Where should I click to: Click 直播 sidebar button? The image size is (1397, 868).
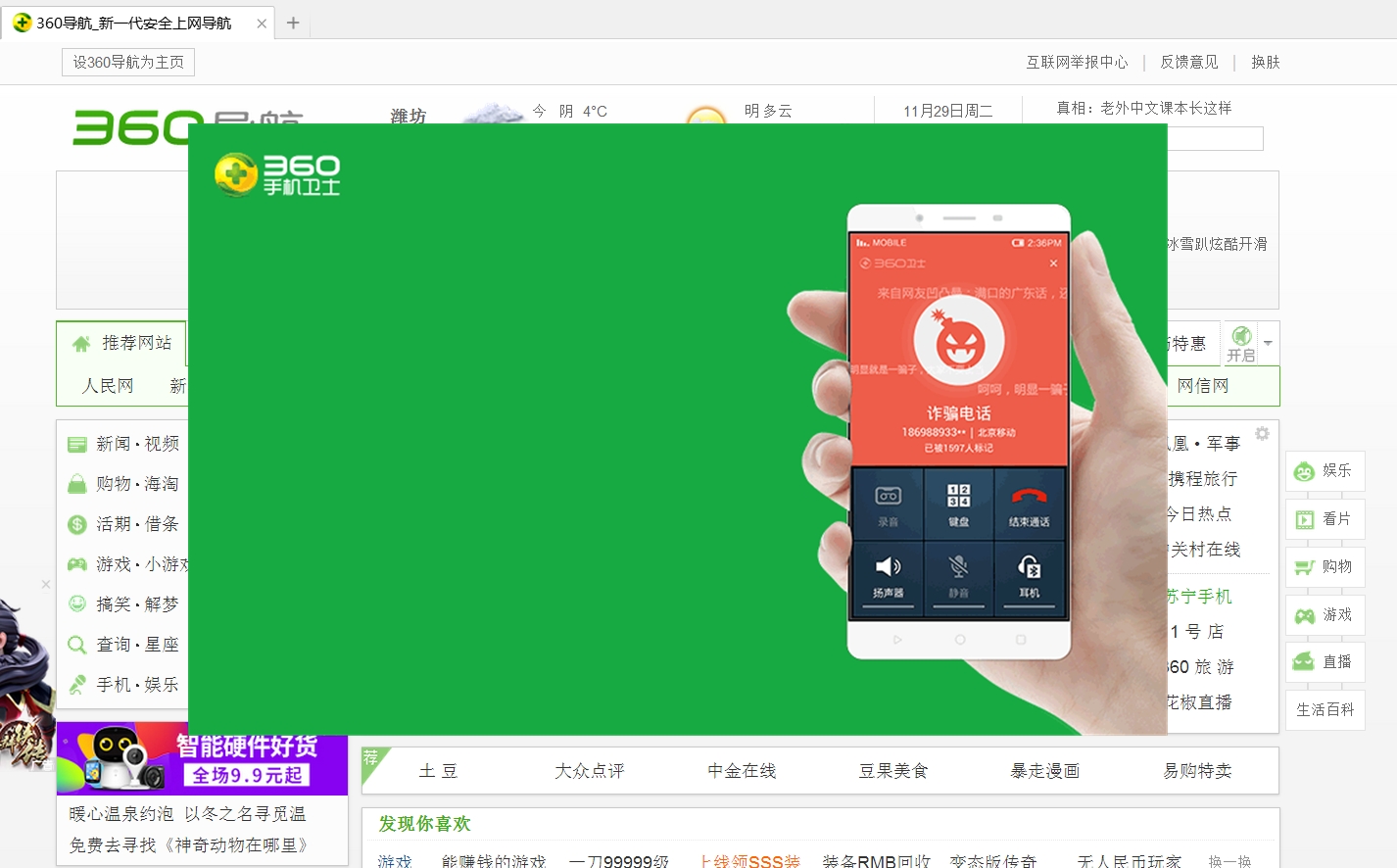click(x=1325, y=662)
